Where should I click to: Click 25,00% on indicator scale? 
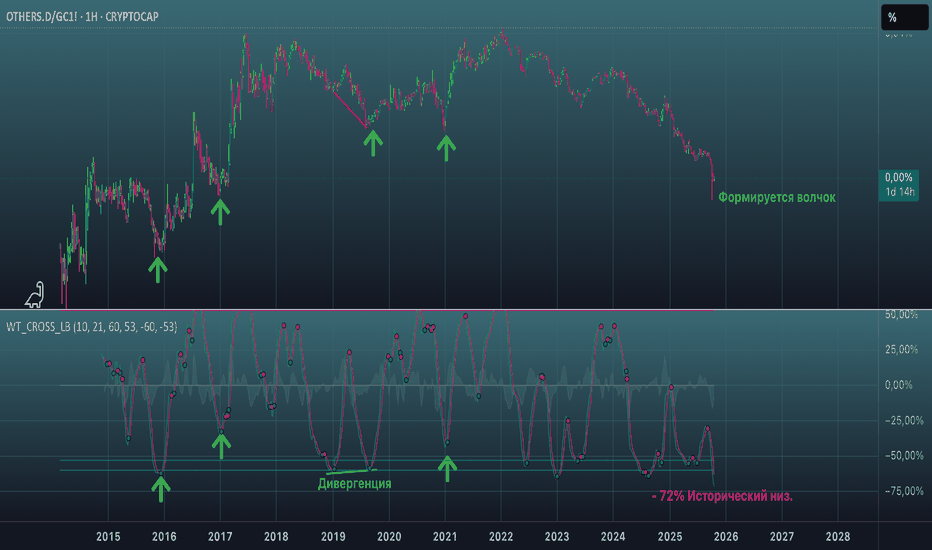pos(901,350)
